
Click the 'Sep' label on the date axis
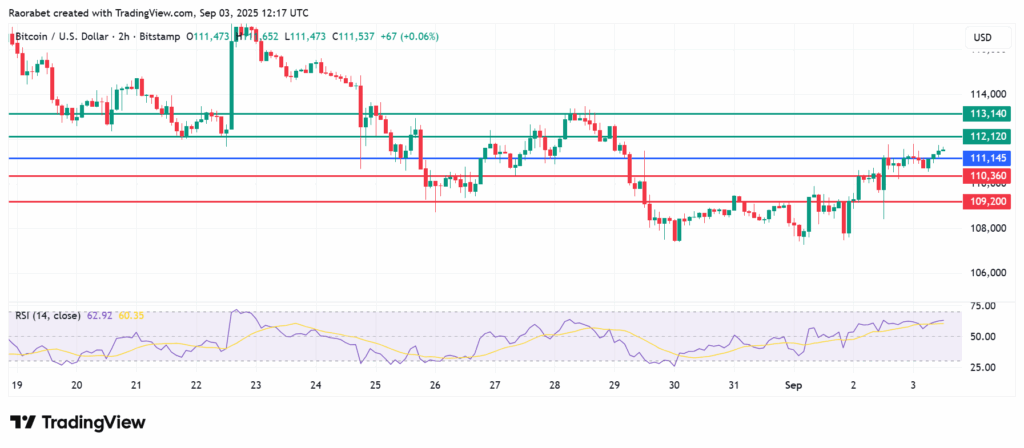[x=790, y=384]
